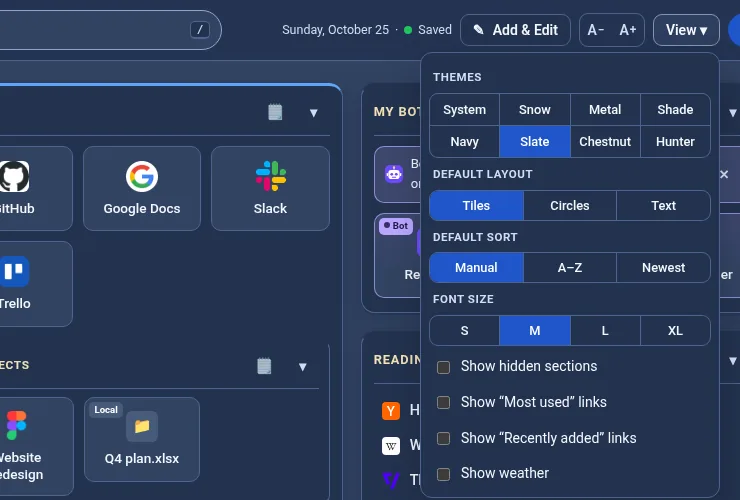
Task: Collapse the Reading section arrow
Action: [732, 361]
